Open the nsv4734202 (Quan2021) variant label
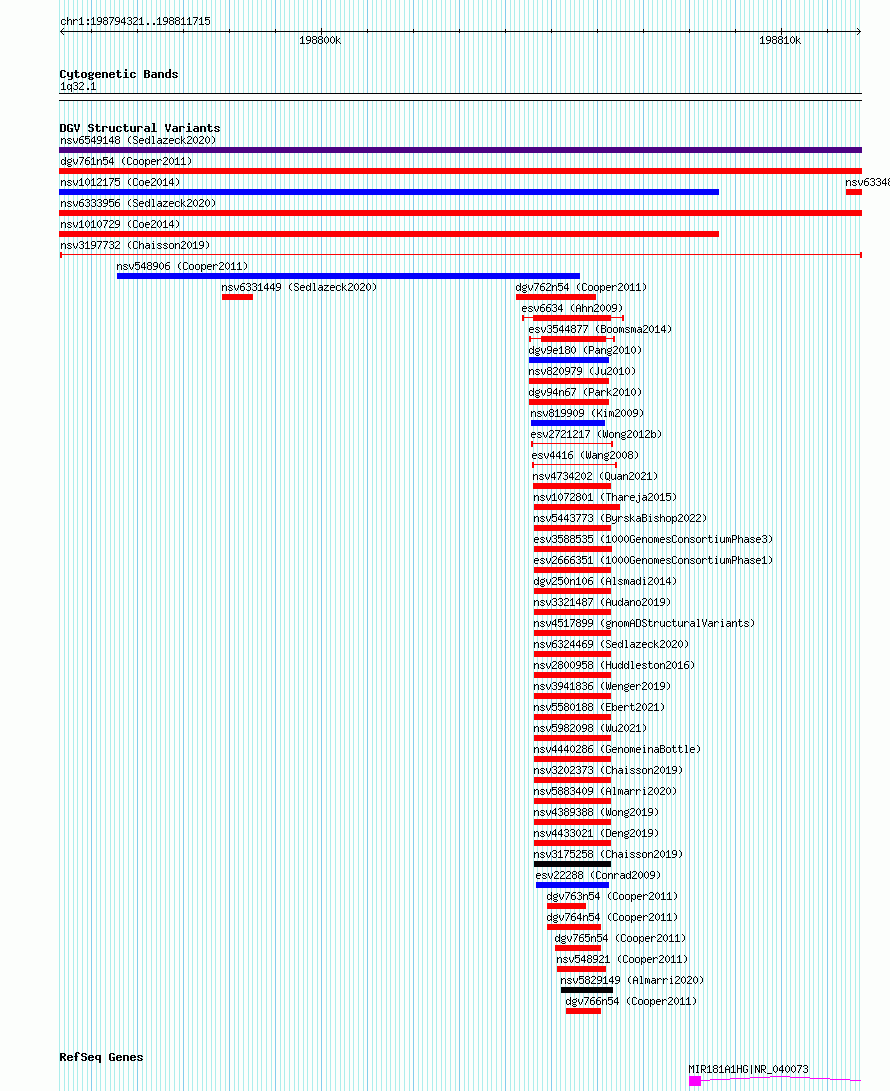Screen dimensions: 890x1091 coord(595,477)
